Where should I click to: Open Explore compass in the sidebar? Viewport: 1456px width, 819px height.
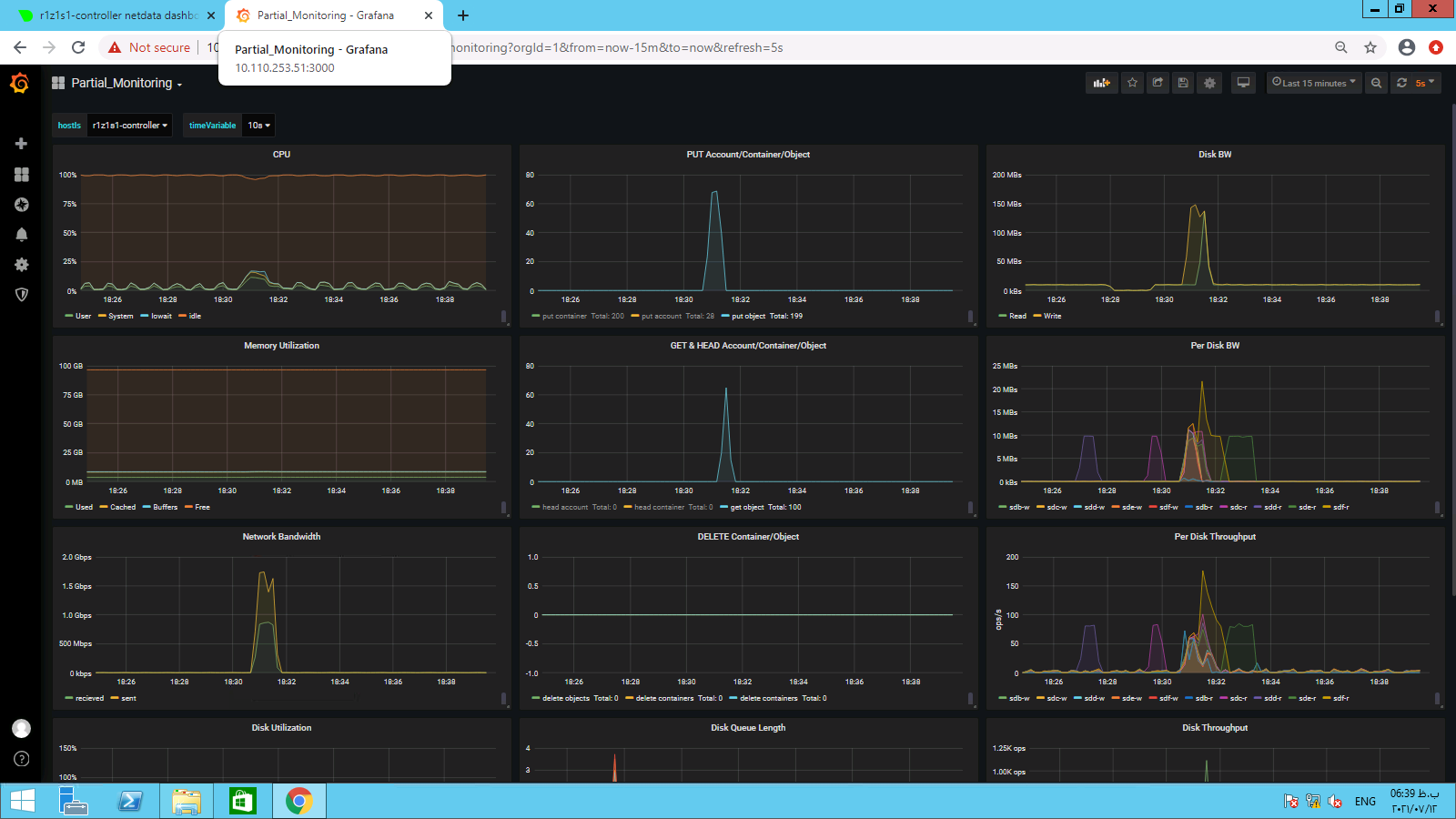(22, 205)
